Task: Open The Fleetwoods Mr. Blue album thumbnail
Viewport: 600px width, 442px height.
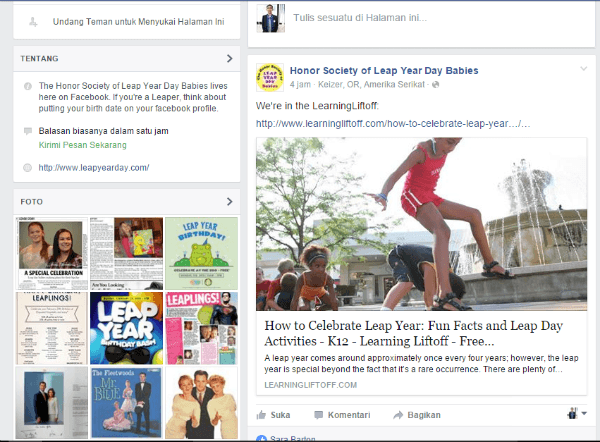Action: 127,403
